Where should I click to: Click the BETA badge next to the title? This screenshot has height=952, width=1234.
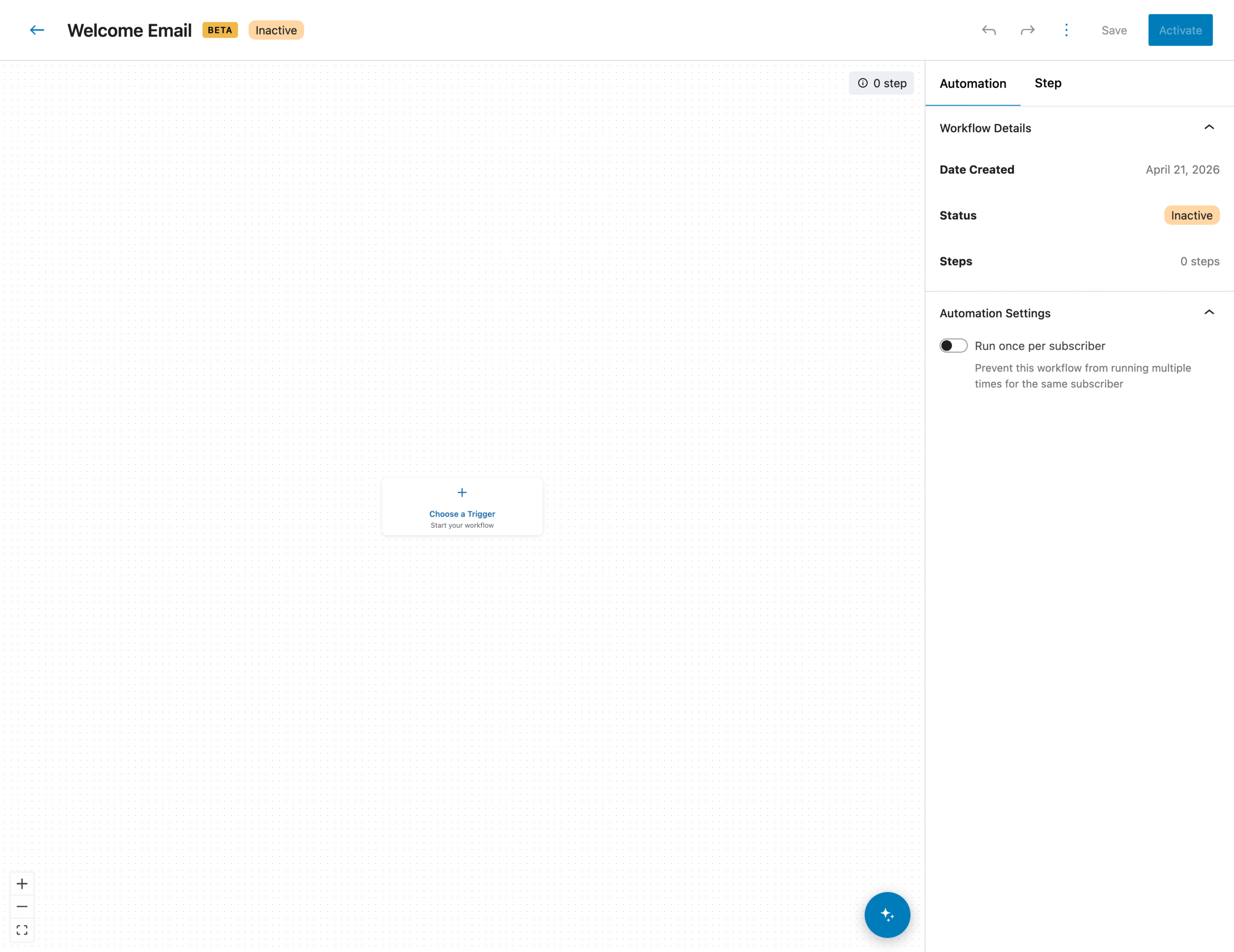coord(220,30)
